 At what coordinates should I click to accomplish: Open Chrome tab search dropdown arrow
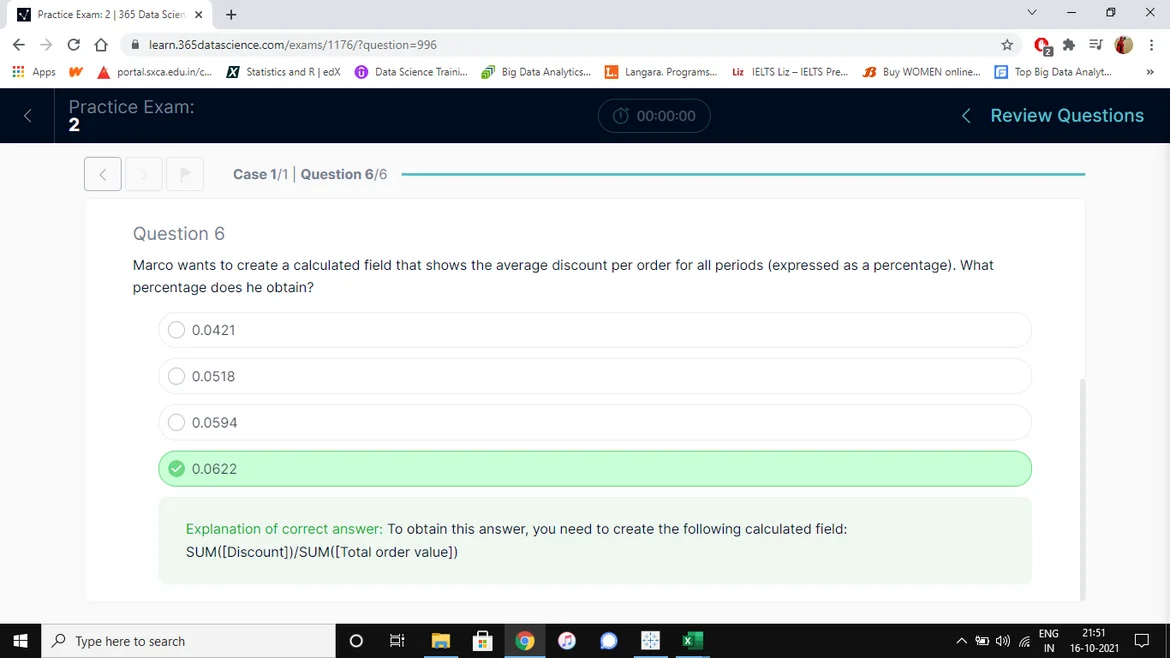point(1032,13)
